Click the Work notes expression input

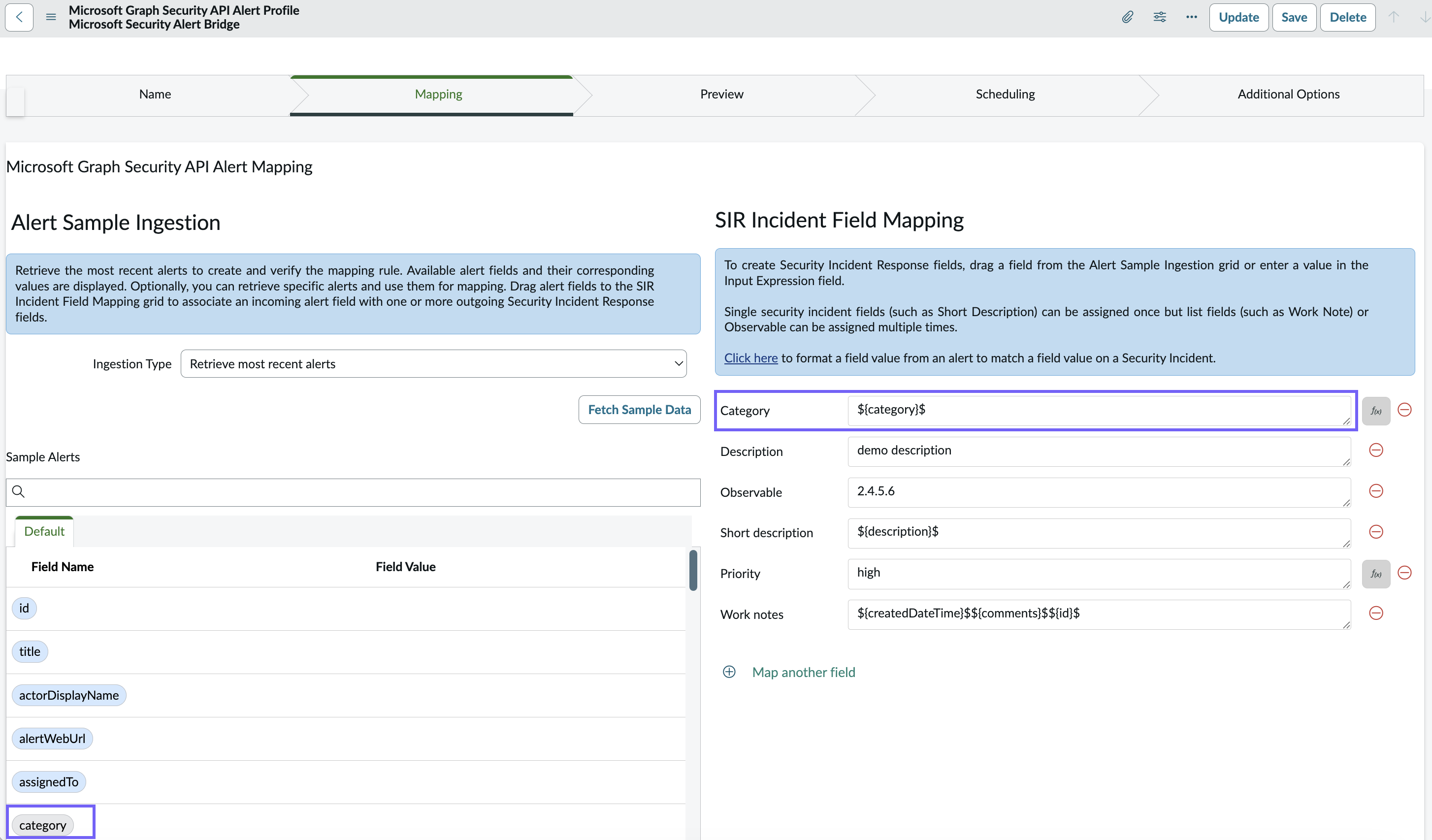1099,614
